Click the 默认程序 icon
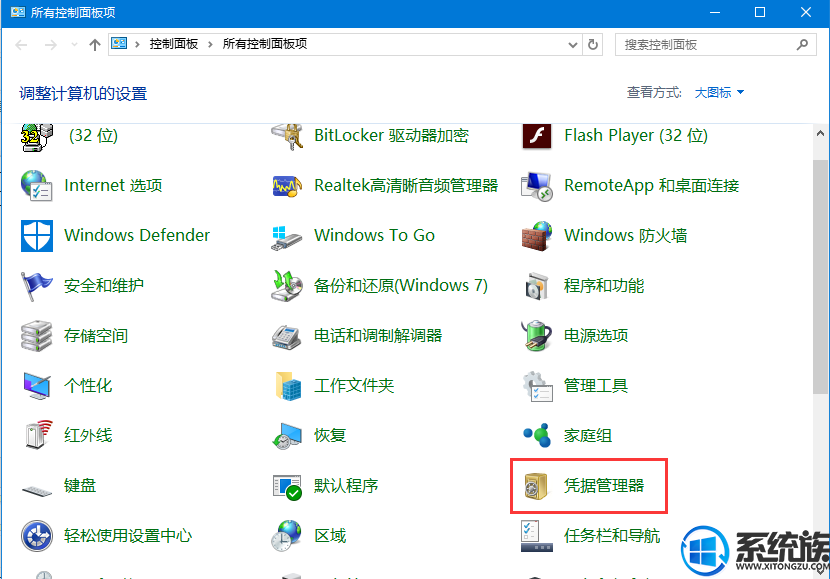Viewport: 830px width, 579px height. click(x=287, y=487)
